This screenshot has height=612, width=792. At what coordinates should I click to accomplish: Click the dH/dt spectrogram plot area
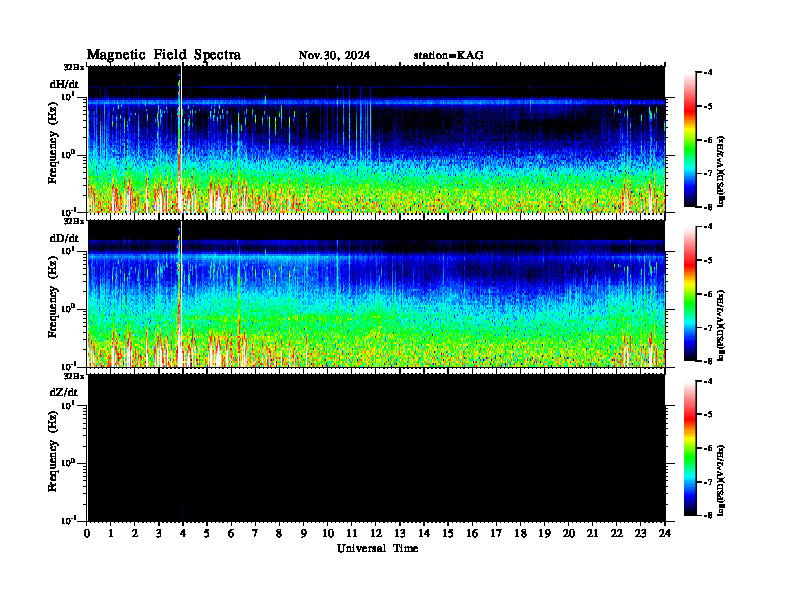click(x=376, y=139)
